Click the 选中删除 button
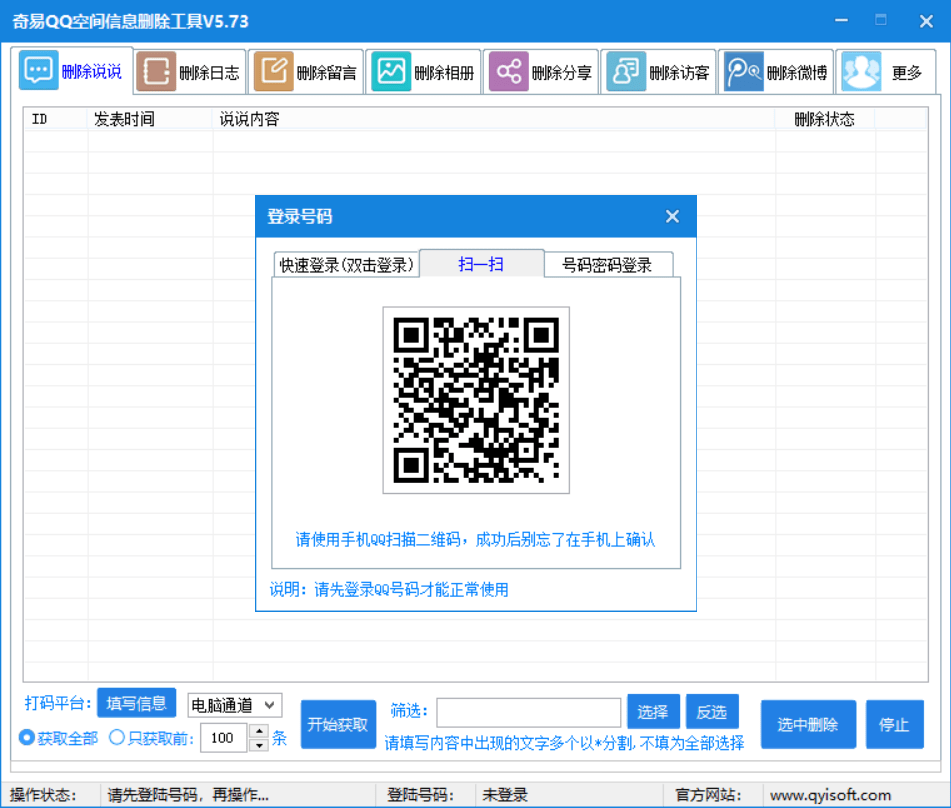This screenshot has width=951, height=808. (x=808, y=724)
